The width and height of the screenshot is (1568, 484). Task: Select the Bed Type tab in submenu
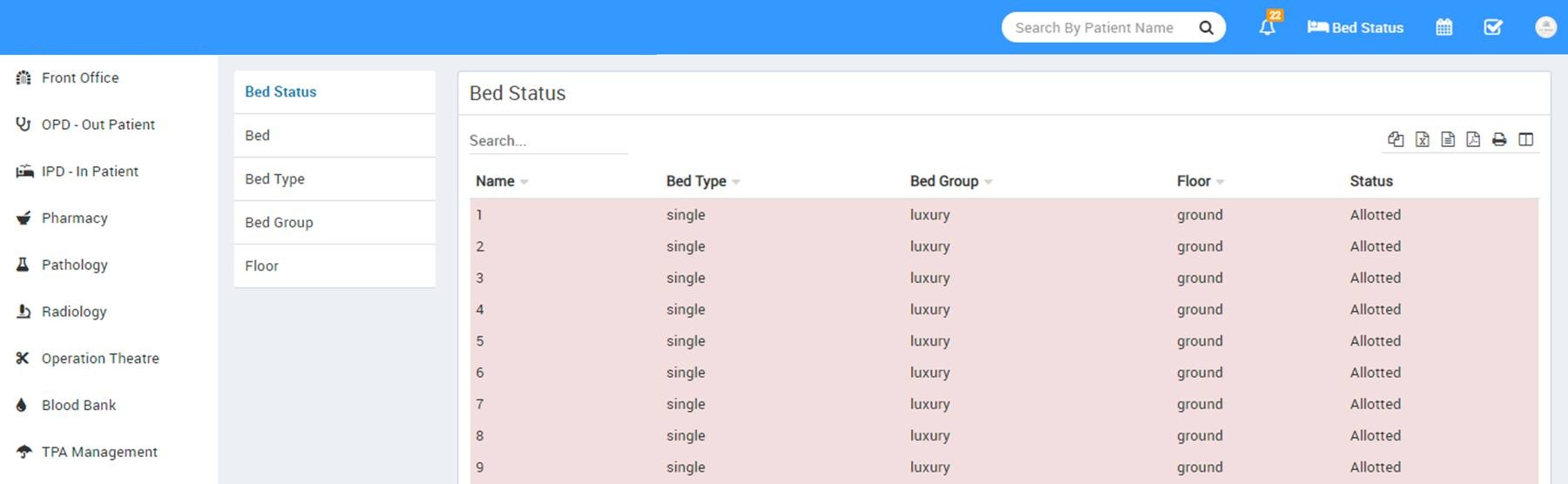click(335, 179)
